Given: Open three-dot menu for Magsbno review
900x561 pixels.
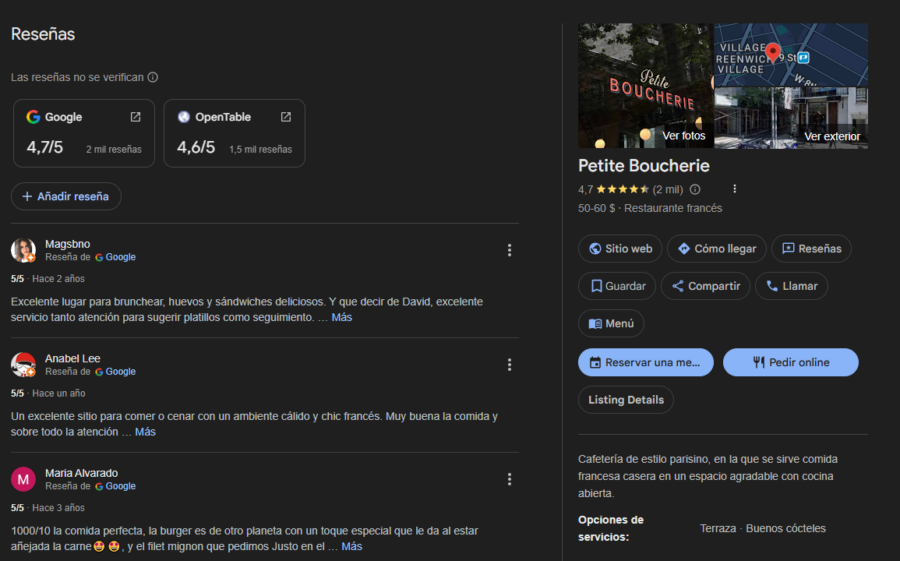Looking at the screenshot, I should [x=509, y=250].
